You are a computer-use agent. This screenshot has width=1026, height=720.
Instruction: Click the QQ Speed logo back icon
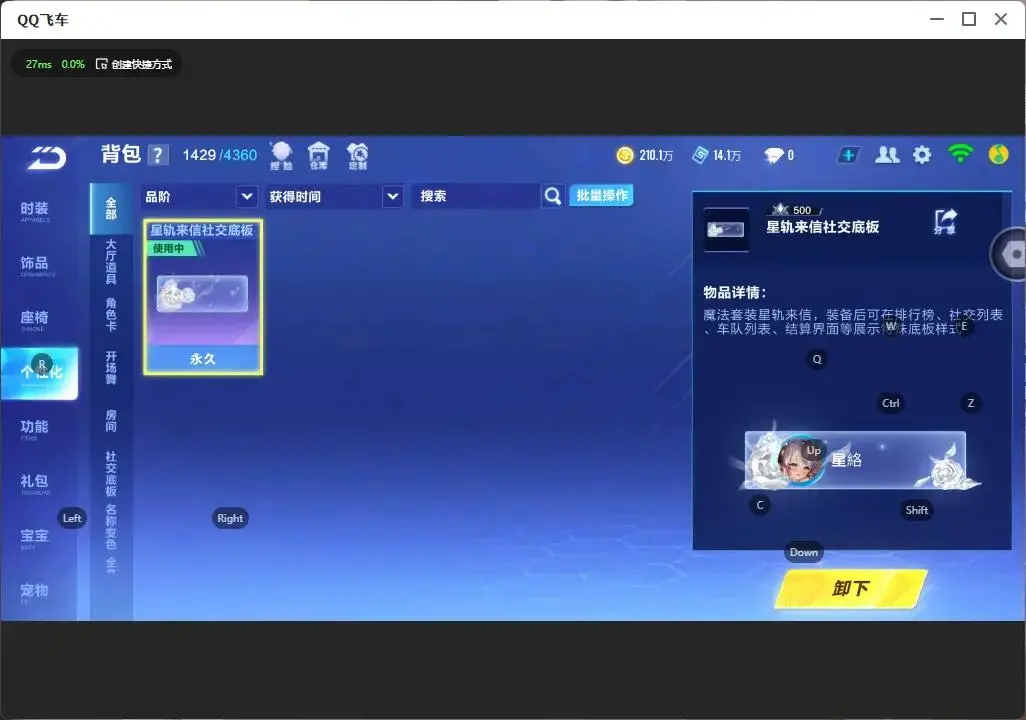click(46, 158)
